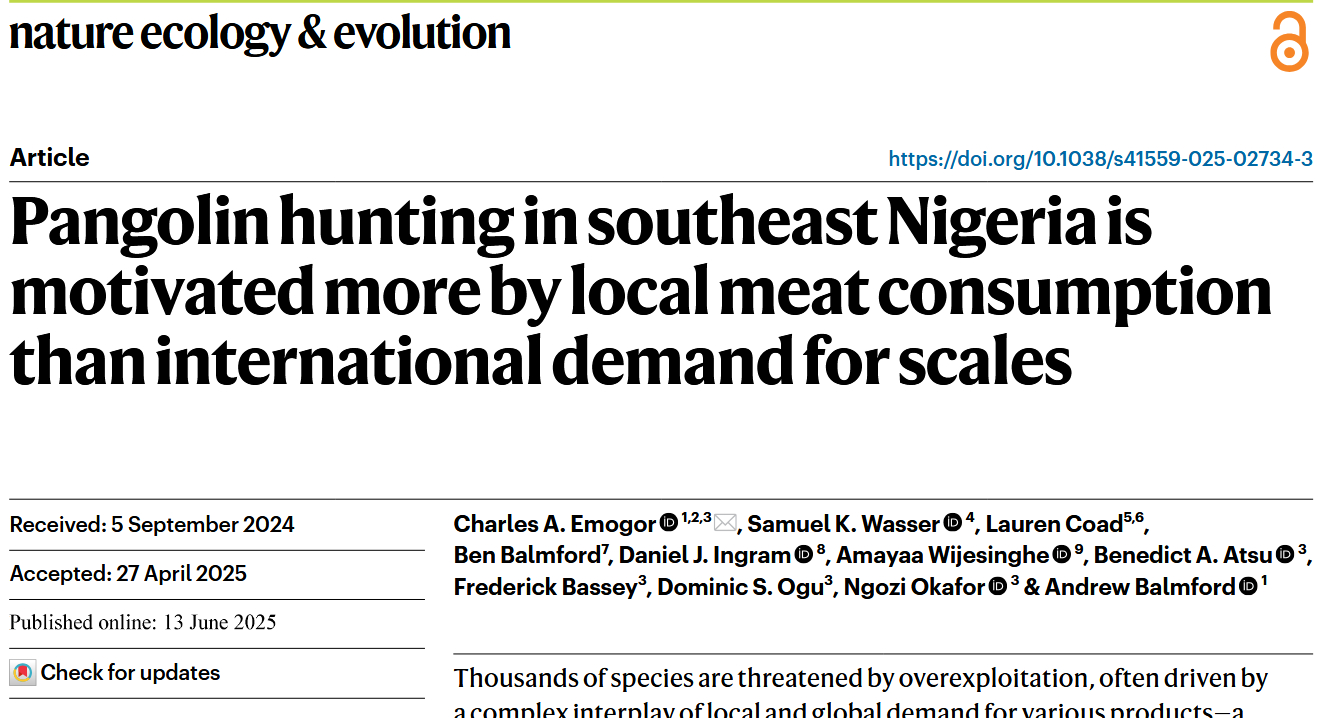Click affiliation superscript 7 after Ben Balmford

click(606, 548)
